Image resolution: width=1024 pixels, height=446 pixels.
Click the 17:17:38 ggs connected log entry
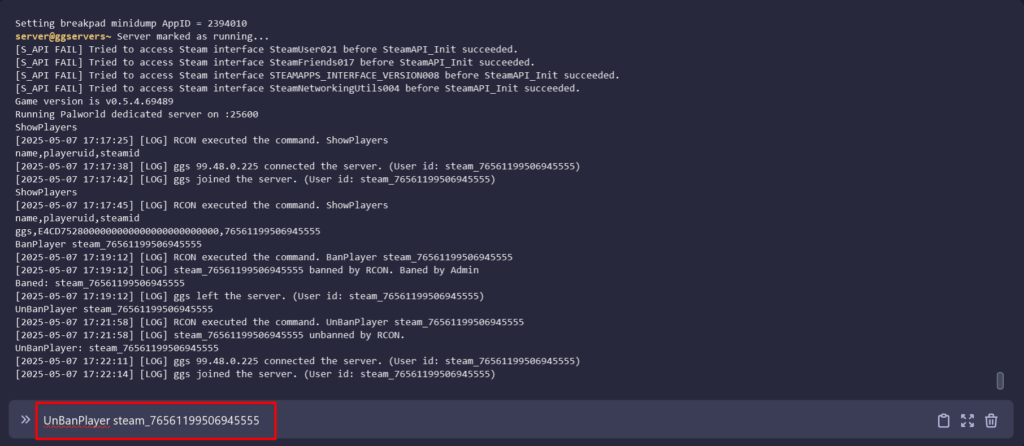click(x=297, y=166)
